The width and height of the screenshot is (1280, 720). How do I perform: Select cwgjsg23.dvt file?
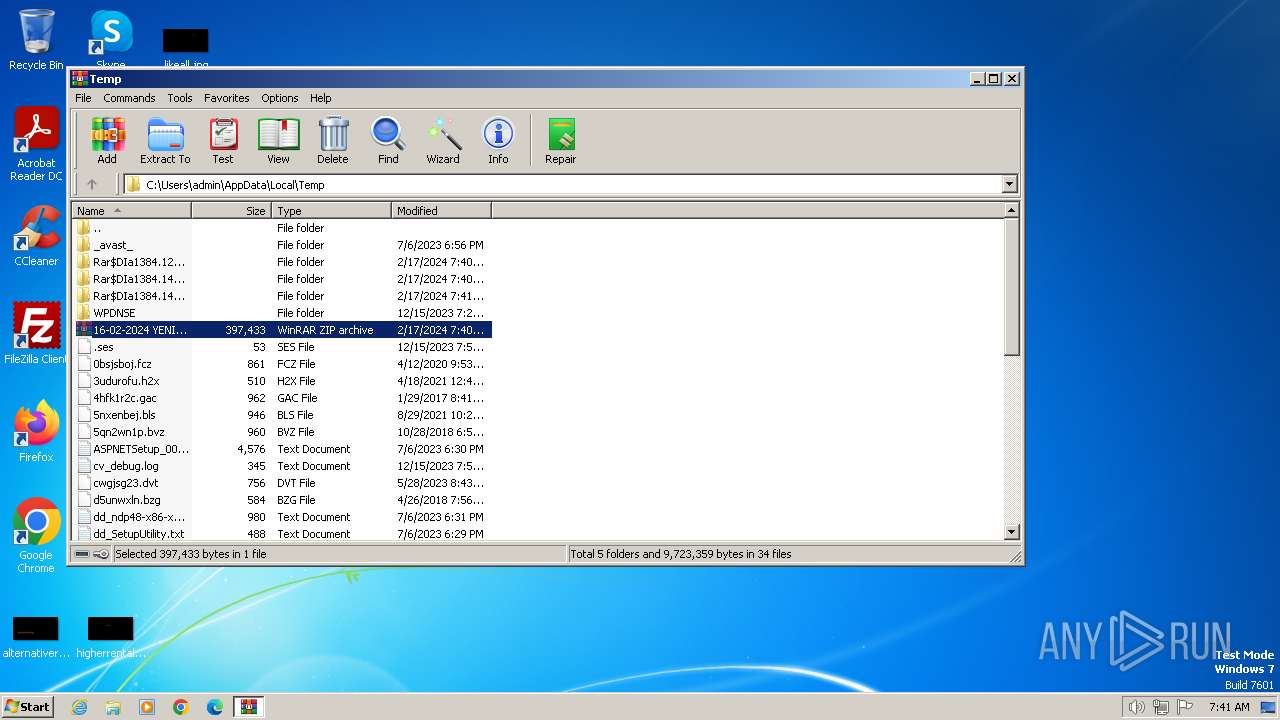pos(282,483)
